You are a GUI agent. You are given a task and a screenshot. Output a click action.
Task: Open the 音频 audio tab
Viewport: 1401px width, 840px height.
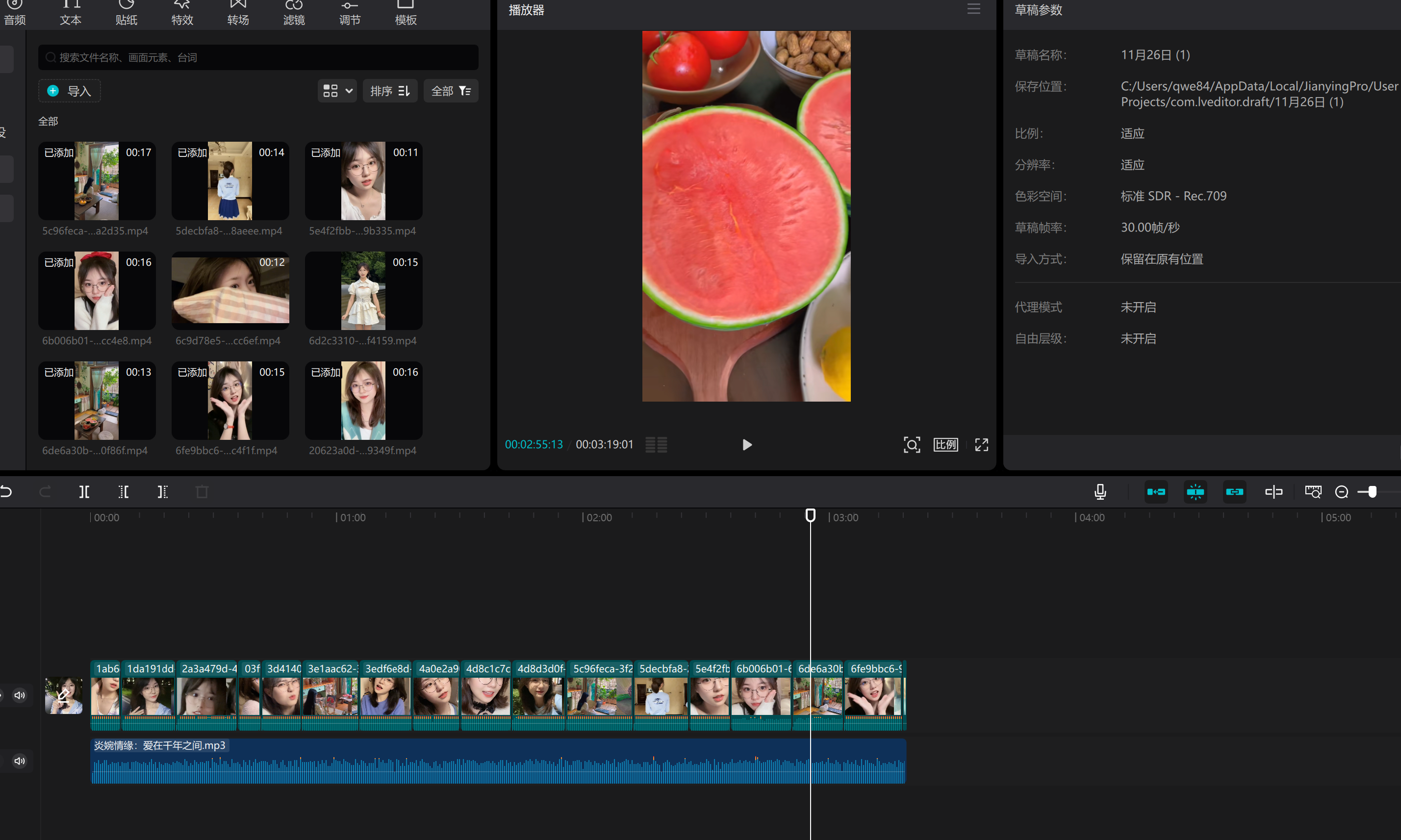[15, 14]
